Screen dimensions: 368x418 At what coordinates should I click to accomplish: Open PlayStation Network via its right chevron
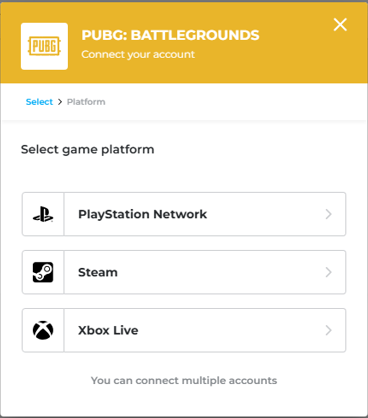pos(329,214)
